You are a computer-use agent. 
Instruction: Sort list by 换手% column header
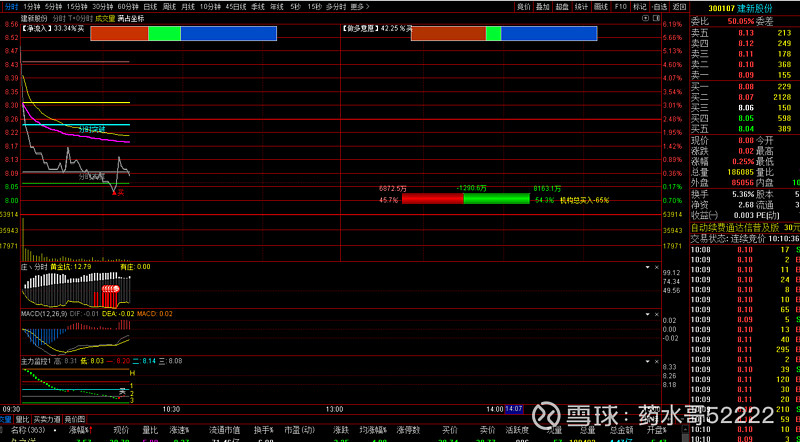click(x=262, y=429)
